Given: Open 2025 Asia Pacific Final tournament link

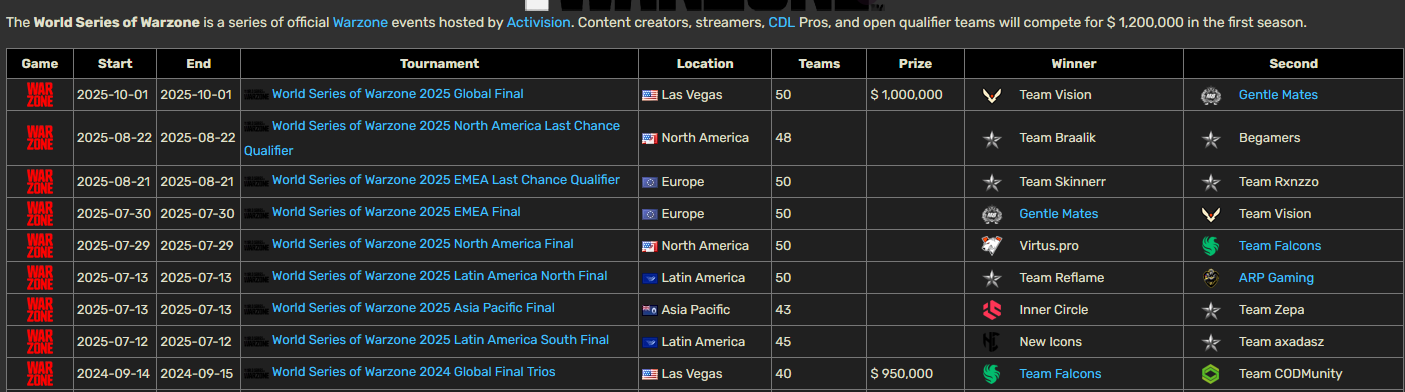Looking at the screenshot, I should tap(413, 308).
